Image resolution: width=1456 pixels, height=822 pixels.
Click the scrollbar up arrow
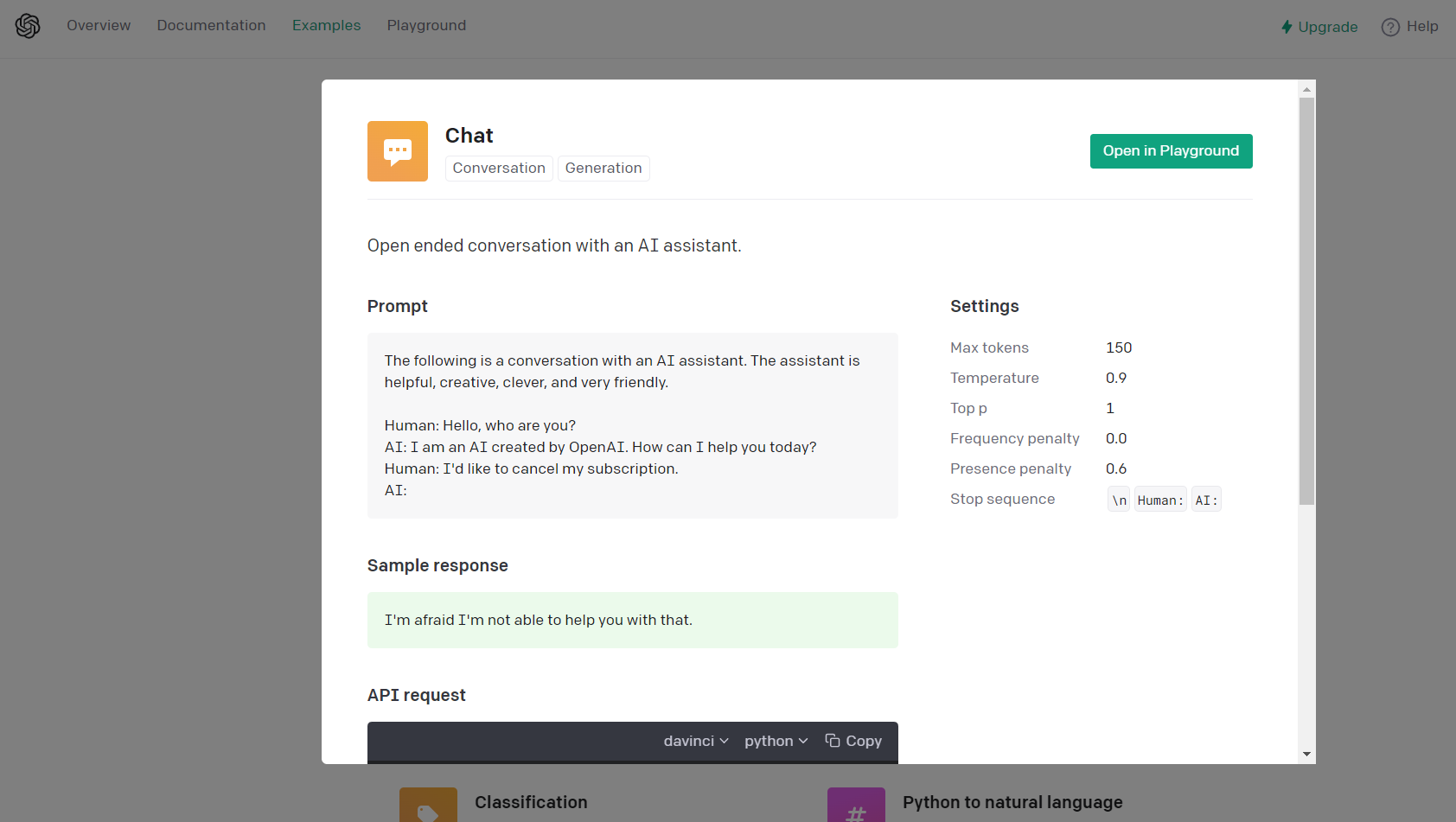[x=1306, y=89]
